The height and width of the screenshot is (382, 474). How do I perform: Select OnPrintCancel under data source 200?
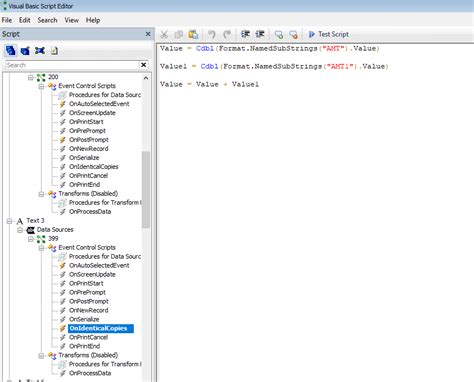tap(88, 176)
